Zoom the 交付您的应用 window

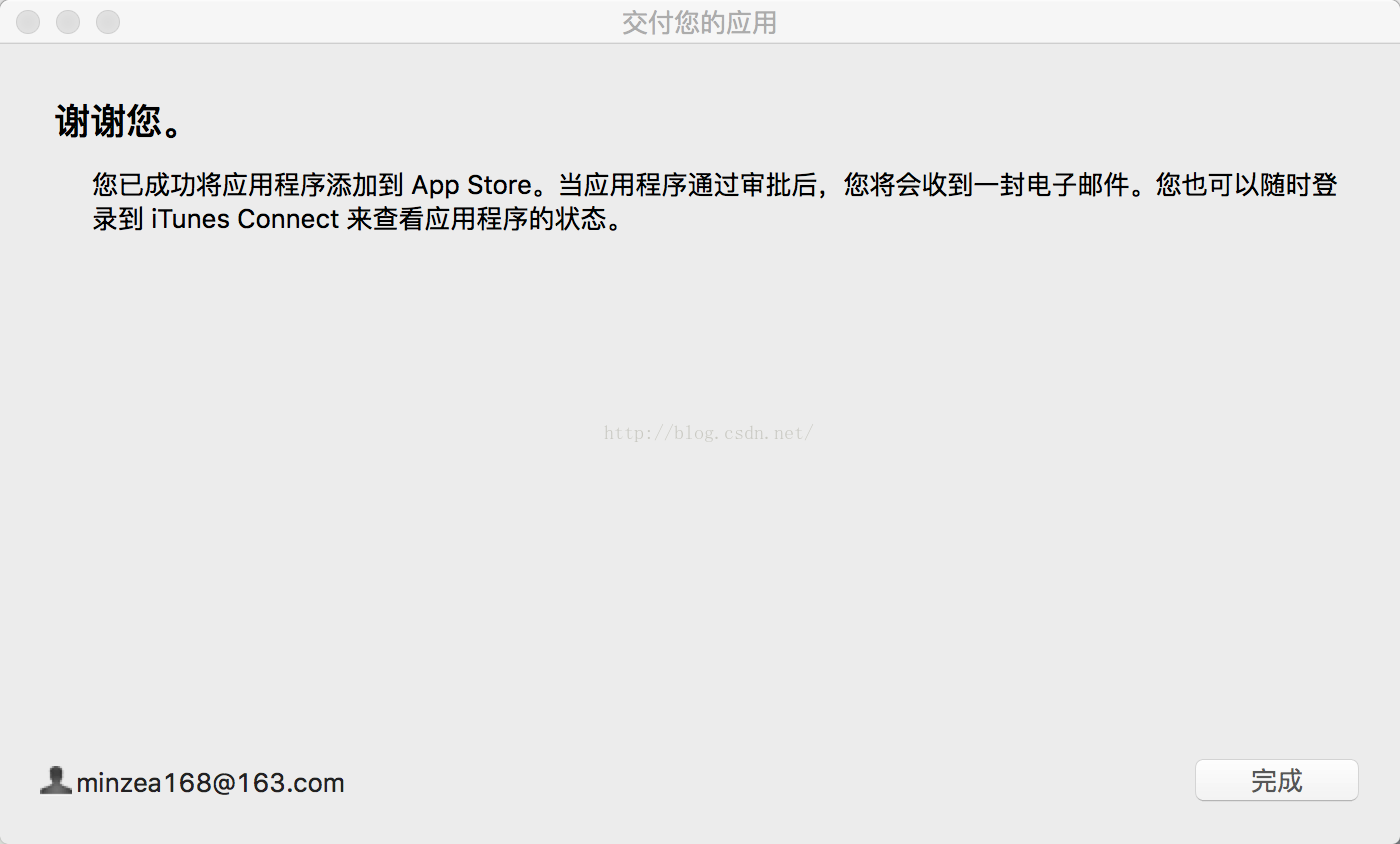(x=108, y=22)
